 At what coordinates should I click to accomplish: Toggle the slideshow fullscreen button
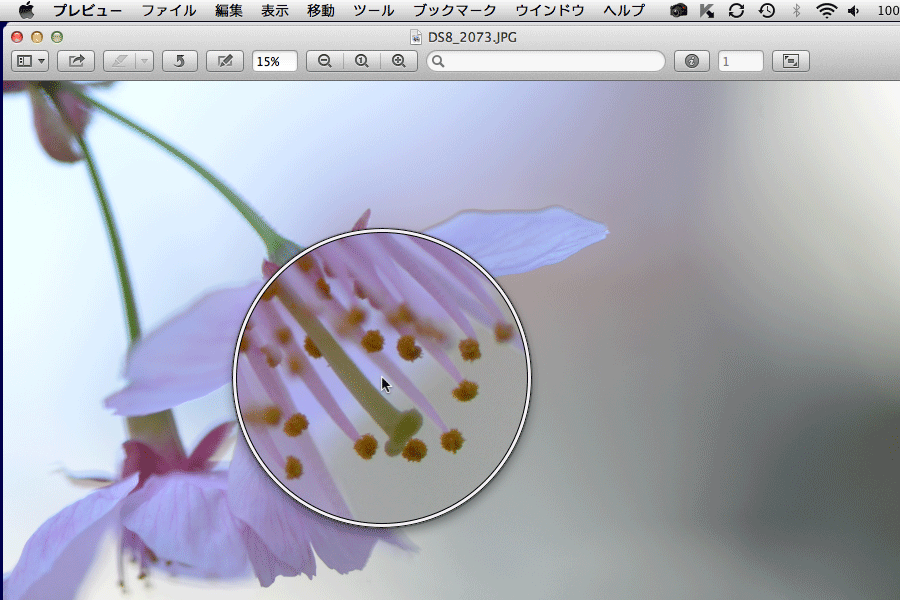(x=791, y=61)
